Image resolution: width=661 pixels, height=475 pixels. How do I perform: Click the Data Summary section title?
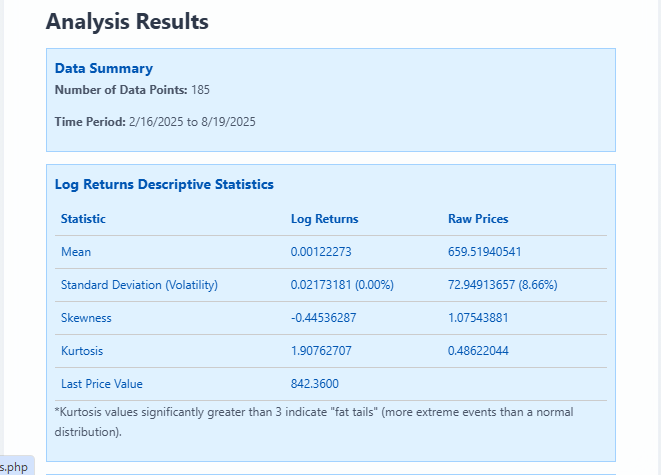click(104, 69)
